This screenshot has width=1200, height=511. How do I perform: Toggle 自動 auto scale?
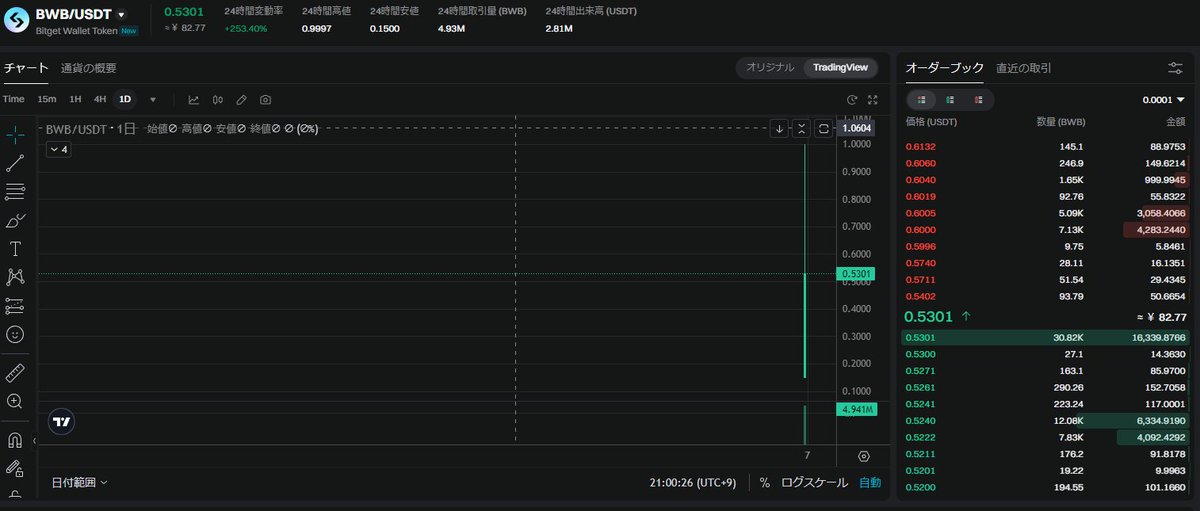pos(871,482)
